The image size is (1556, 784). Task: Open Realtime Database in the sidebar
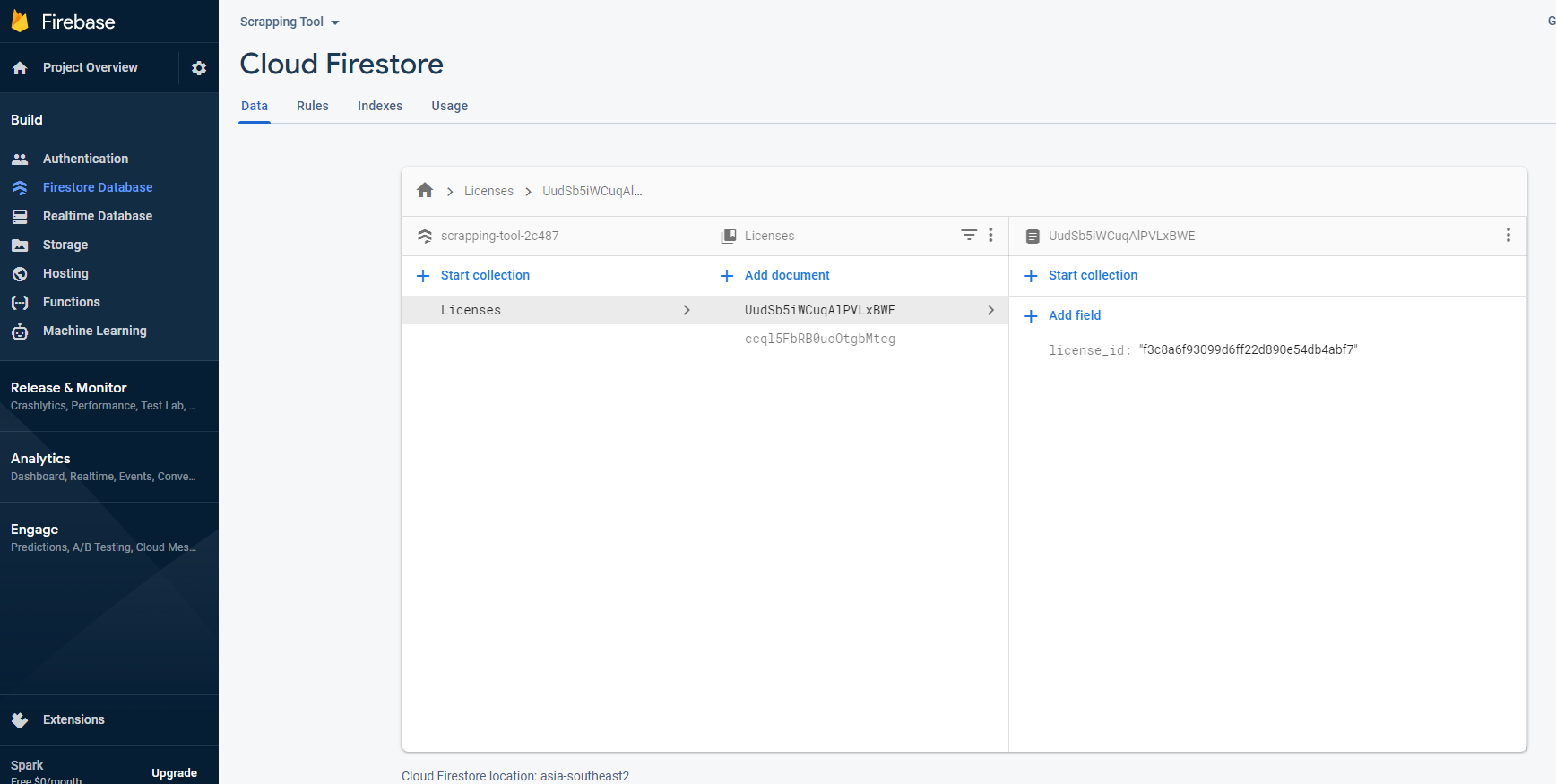[98, 216]
